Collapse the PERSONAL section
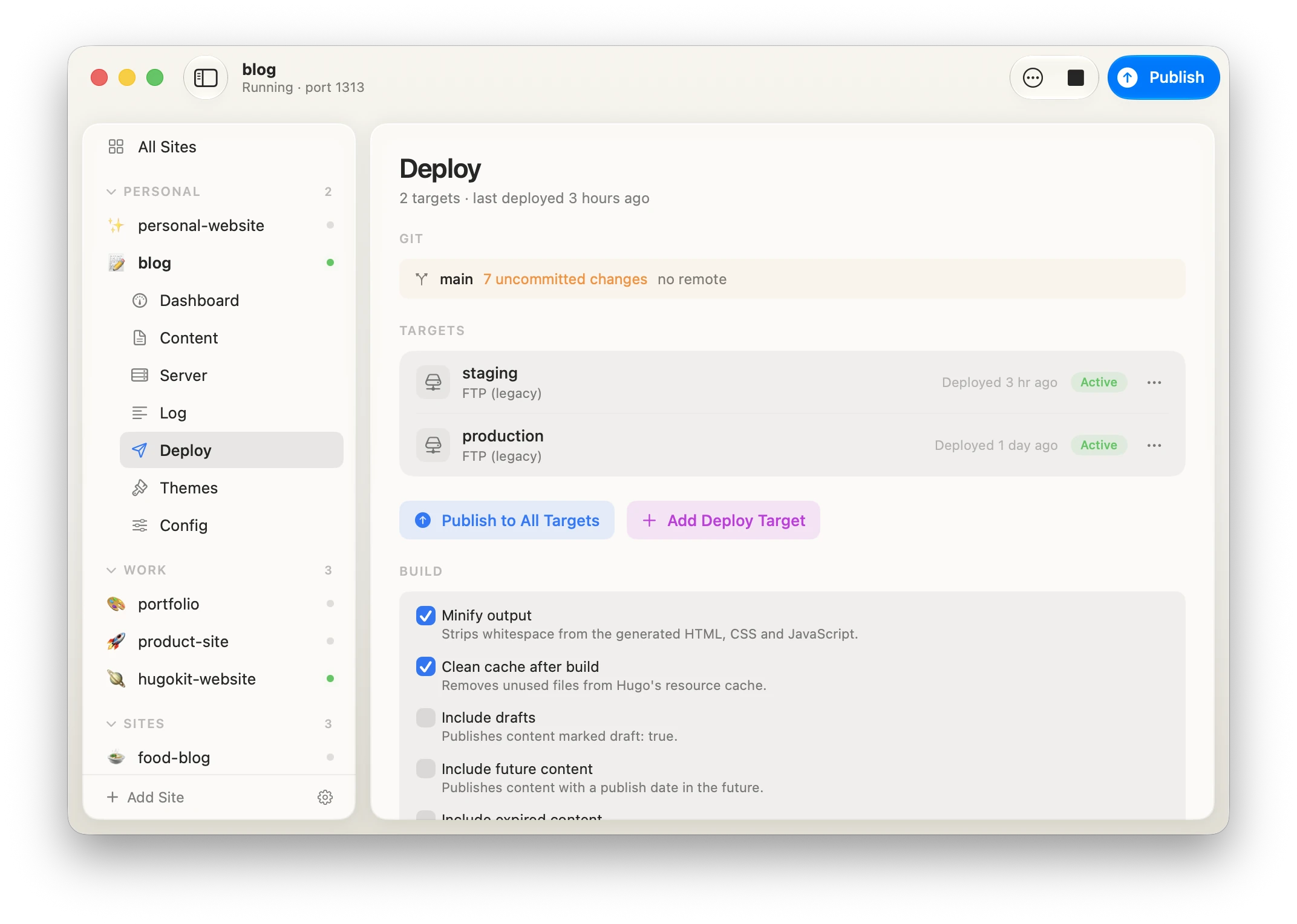The height and width of the screenshot is (924, 1297). [111, 192]
